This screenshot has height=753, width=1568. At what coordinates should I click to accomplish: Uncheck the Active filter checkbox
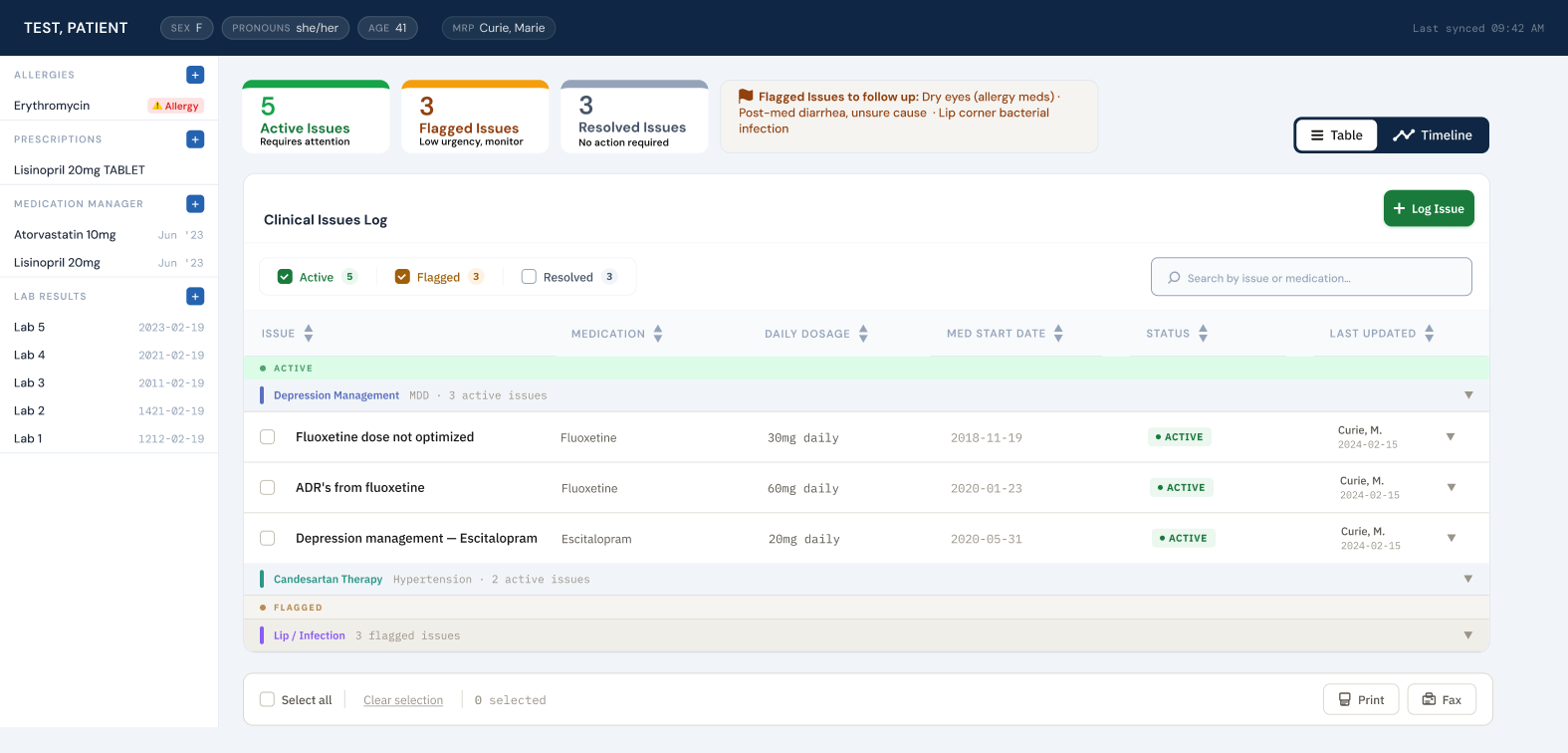point(285,277)
